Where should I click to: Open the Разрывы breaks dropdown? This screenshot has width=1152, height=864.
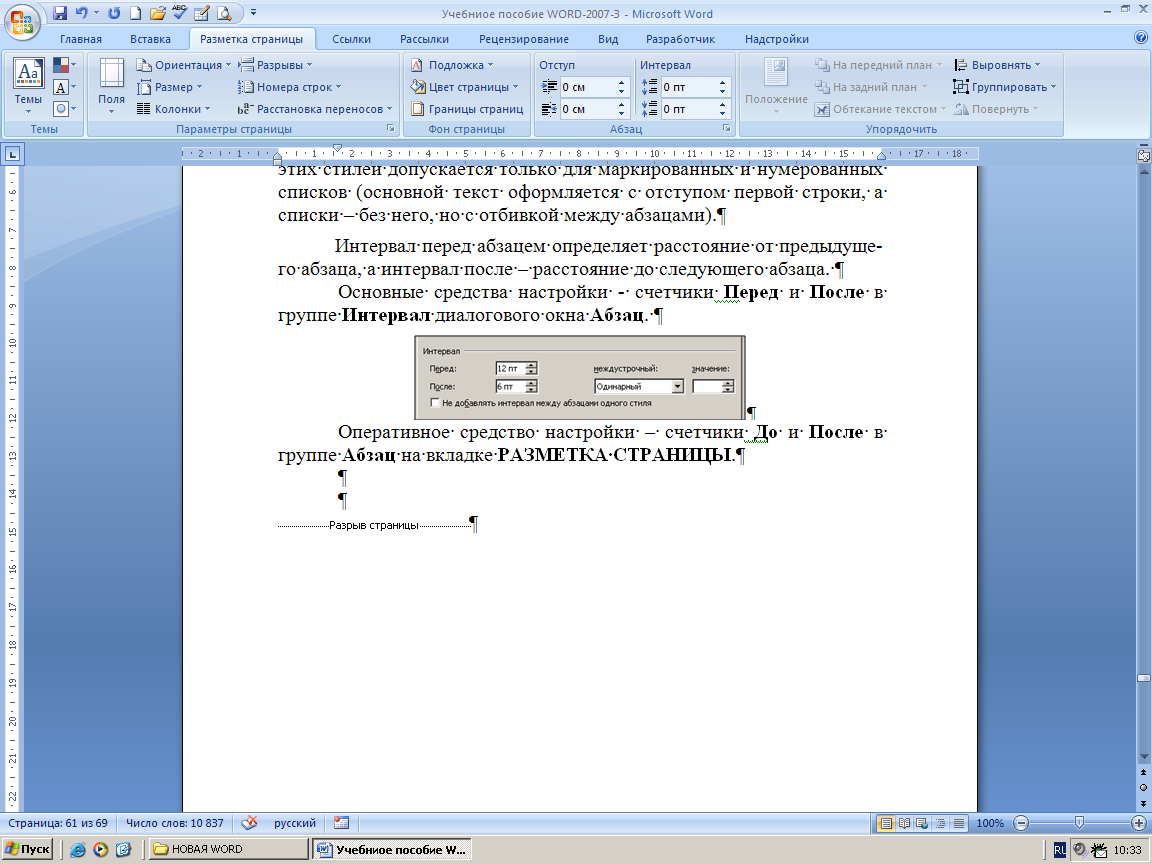pyautogui.click(x=275, y=65)
